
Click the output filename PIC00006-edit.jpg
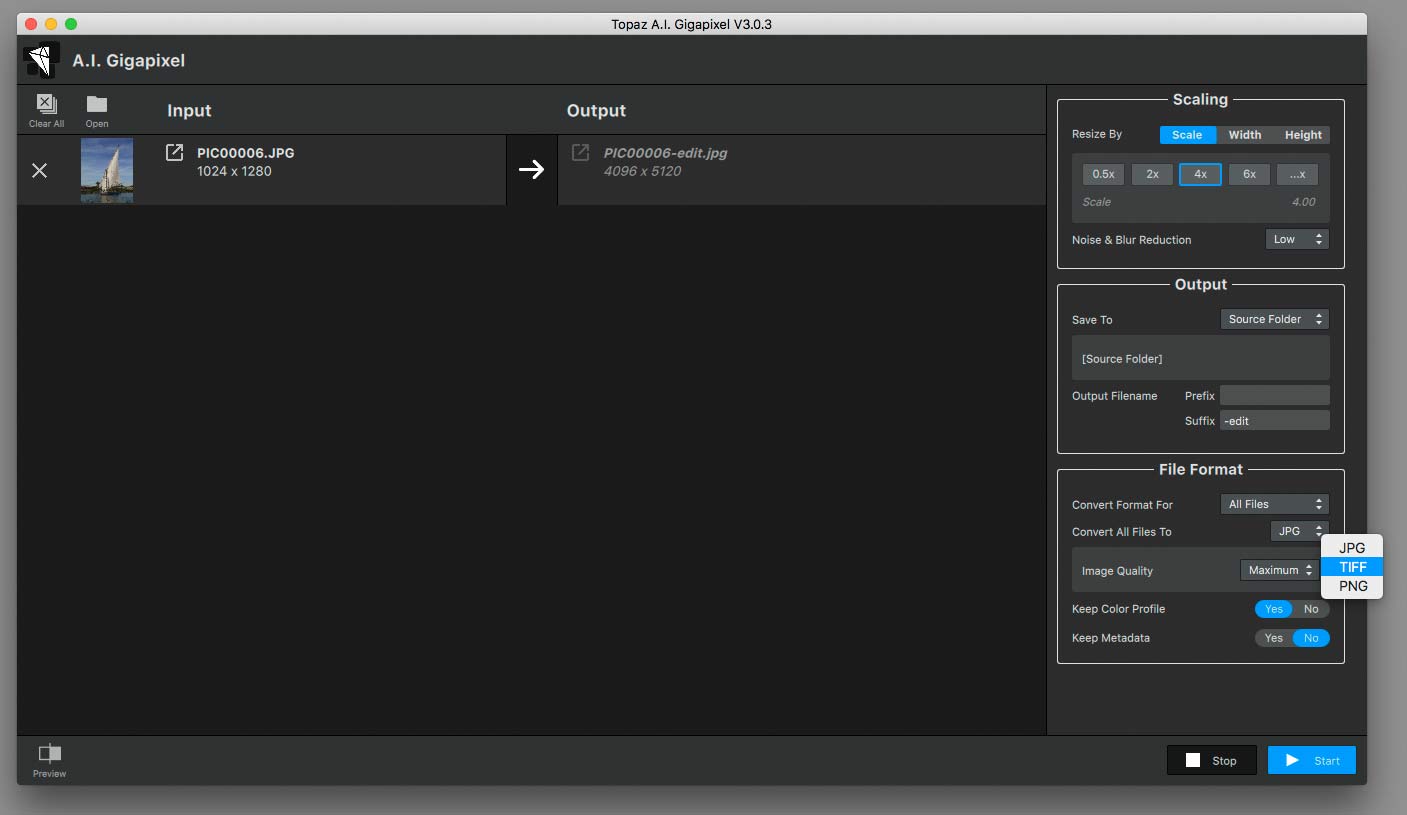[x=665, y=153]
